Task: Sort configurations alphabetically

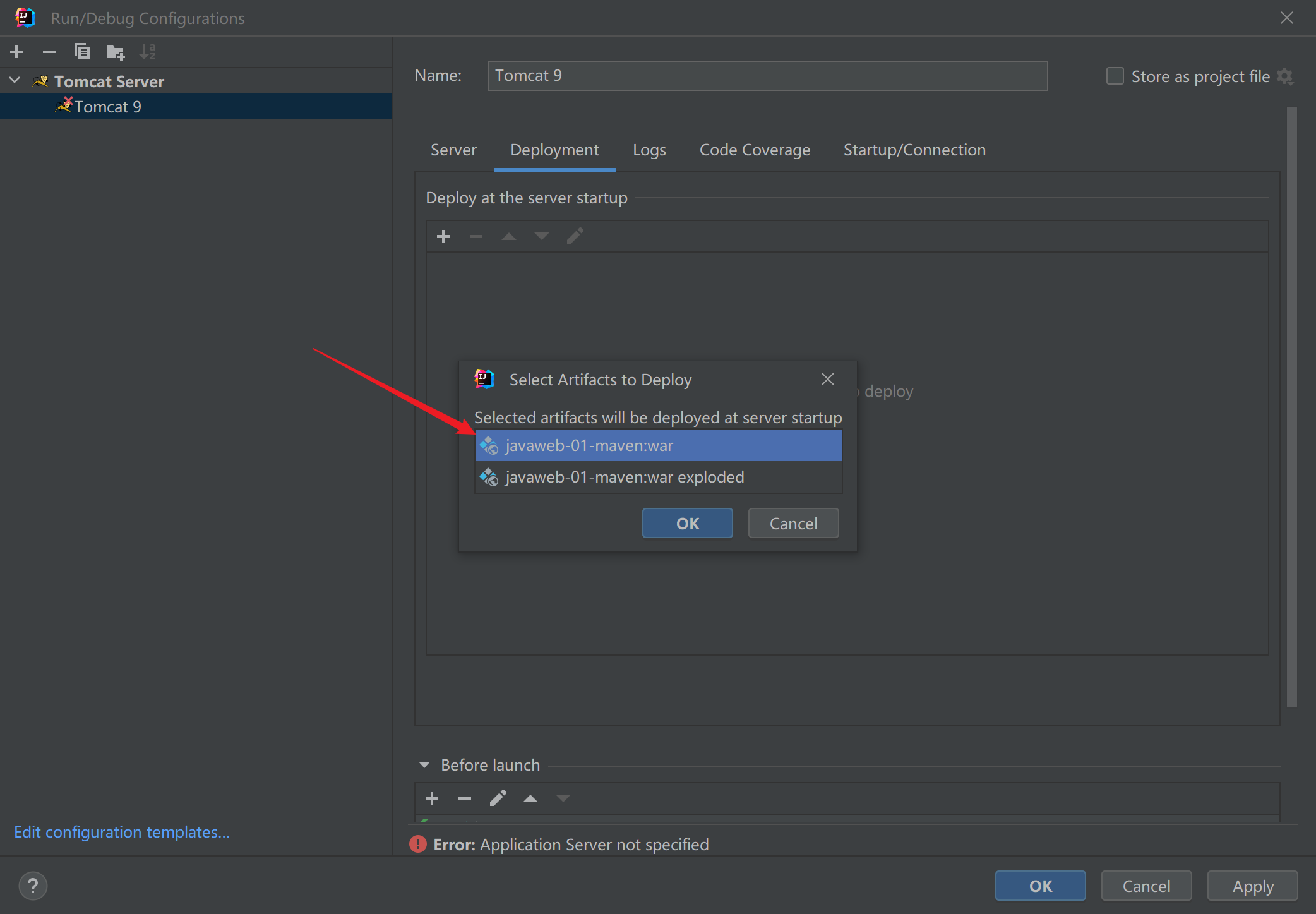Action: pyautogui.click(x=148, y=52)
